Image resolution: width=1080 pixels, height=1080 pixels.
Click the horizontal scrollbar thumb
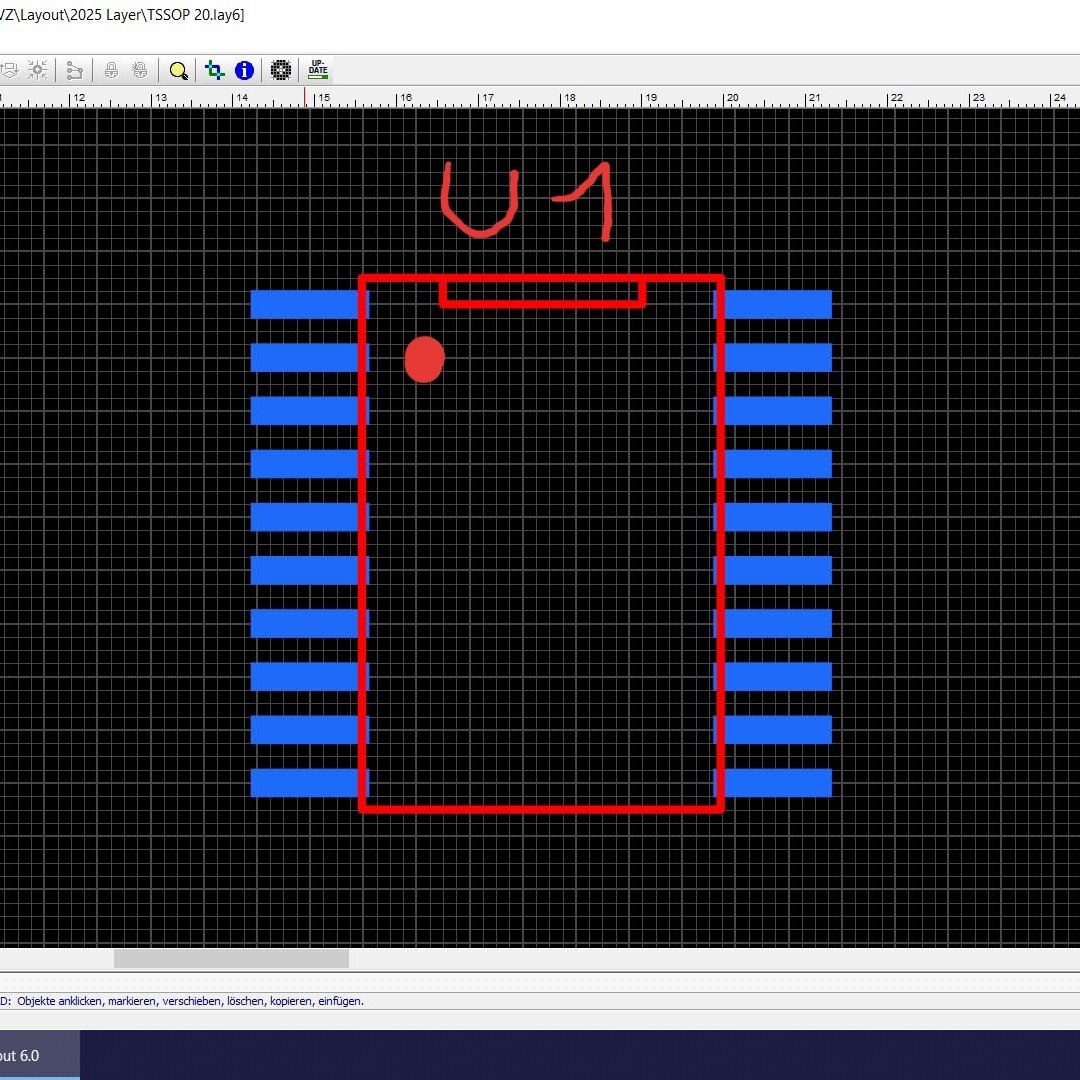(x=231, y=959)
